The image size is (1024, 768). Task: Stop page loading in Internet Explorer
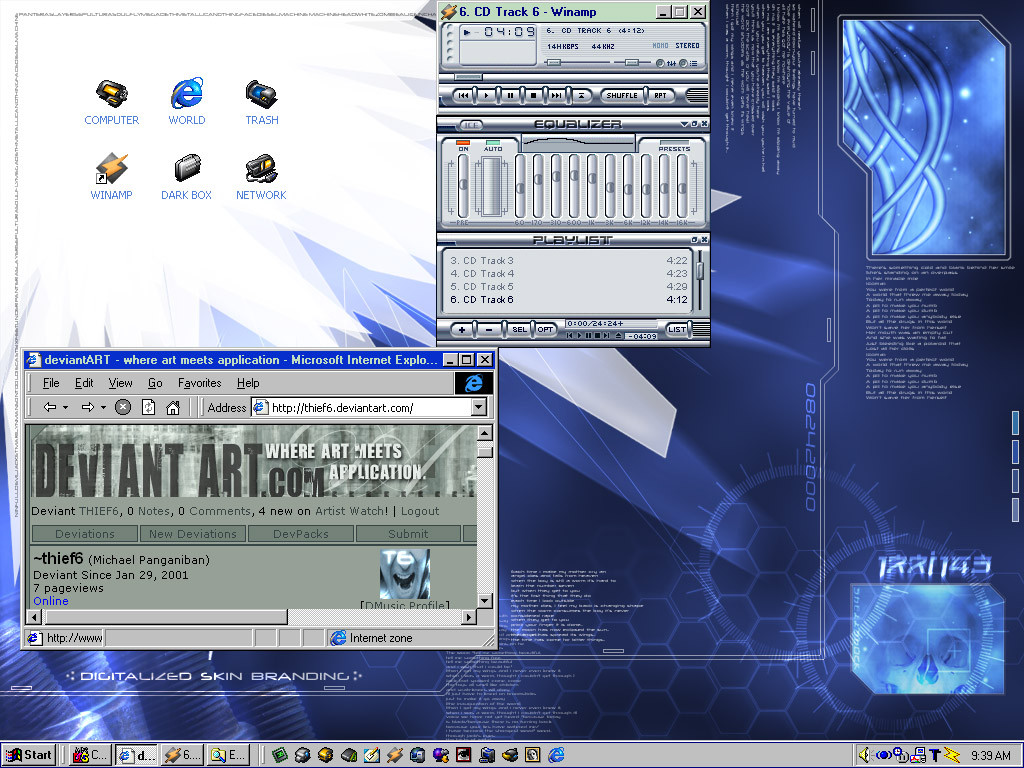coord(122,408)
